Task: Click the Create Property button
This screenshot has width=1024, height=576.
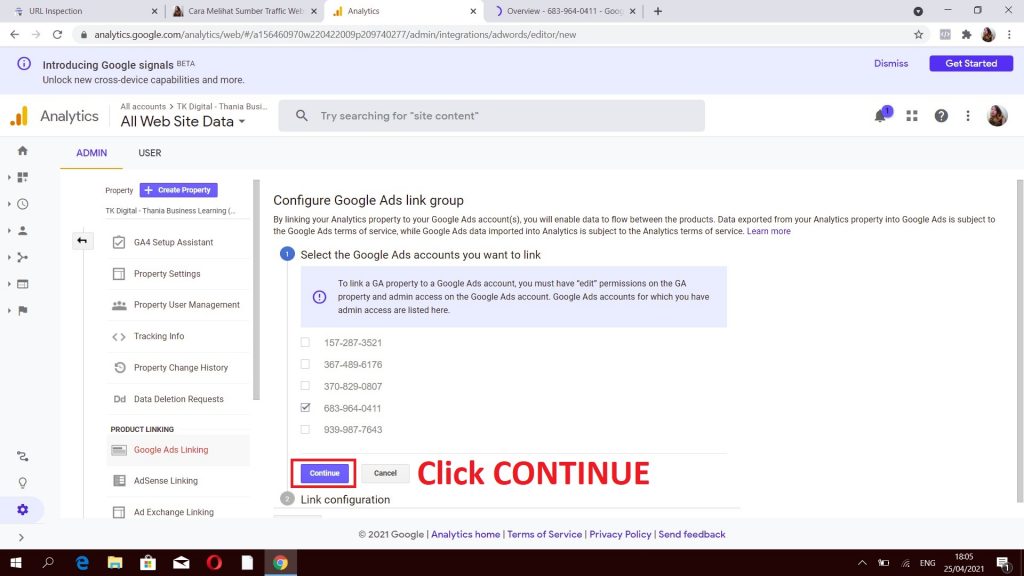Action: [x=178, y=190]
